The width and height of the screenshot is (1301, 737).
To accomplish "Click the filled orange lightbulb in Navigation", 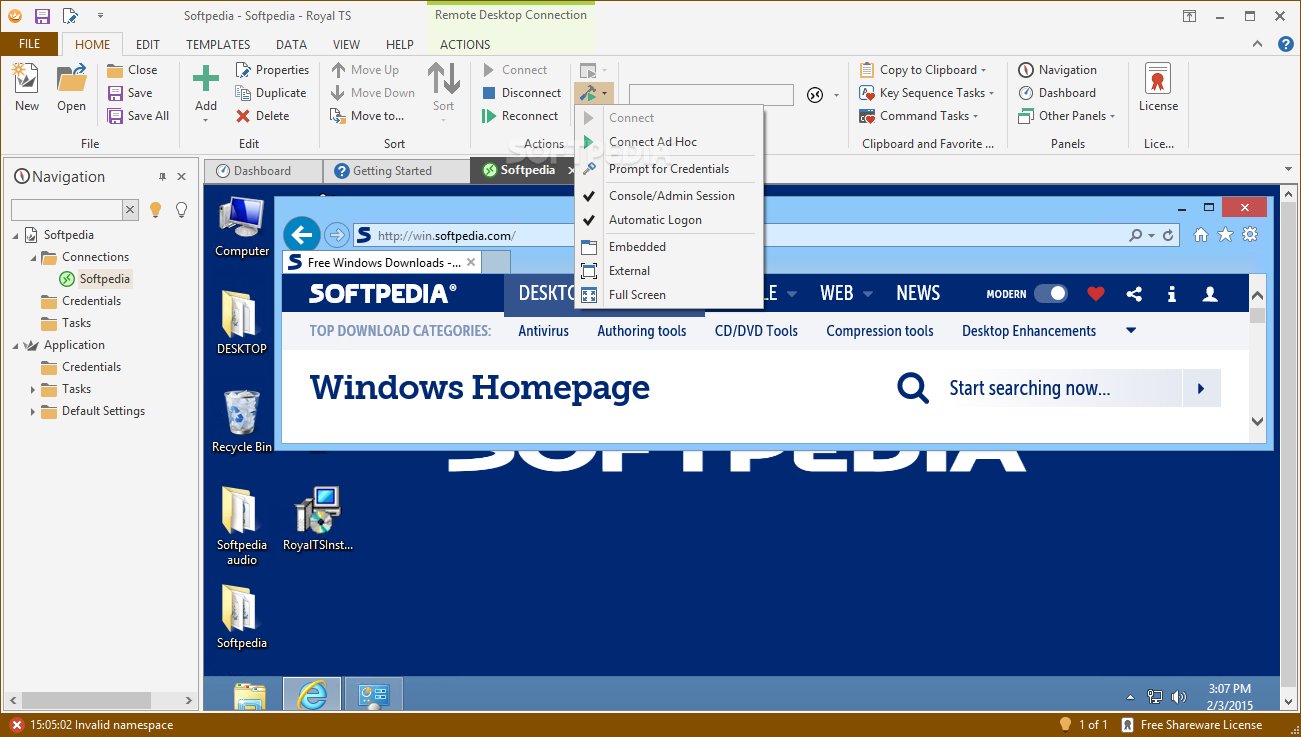I will pyautogui.click(x=156, y=209).
